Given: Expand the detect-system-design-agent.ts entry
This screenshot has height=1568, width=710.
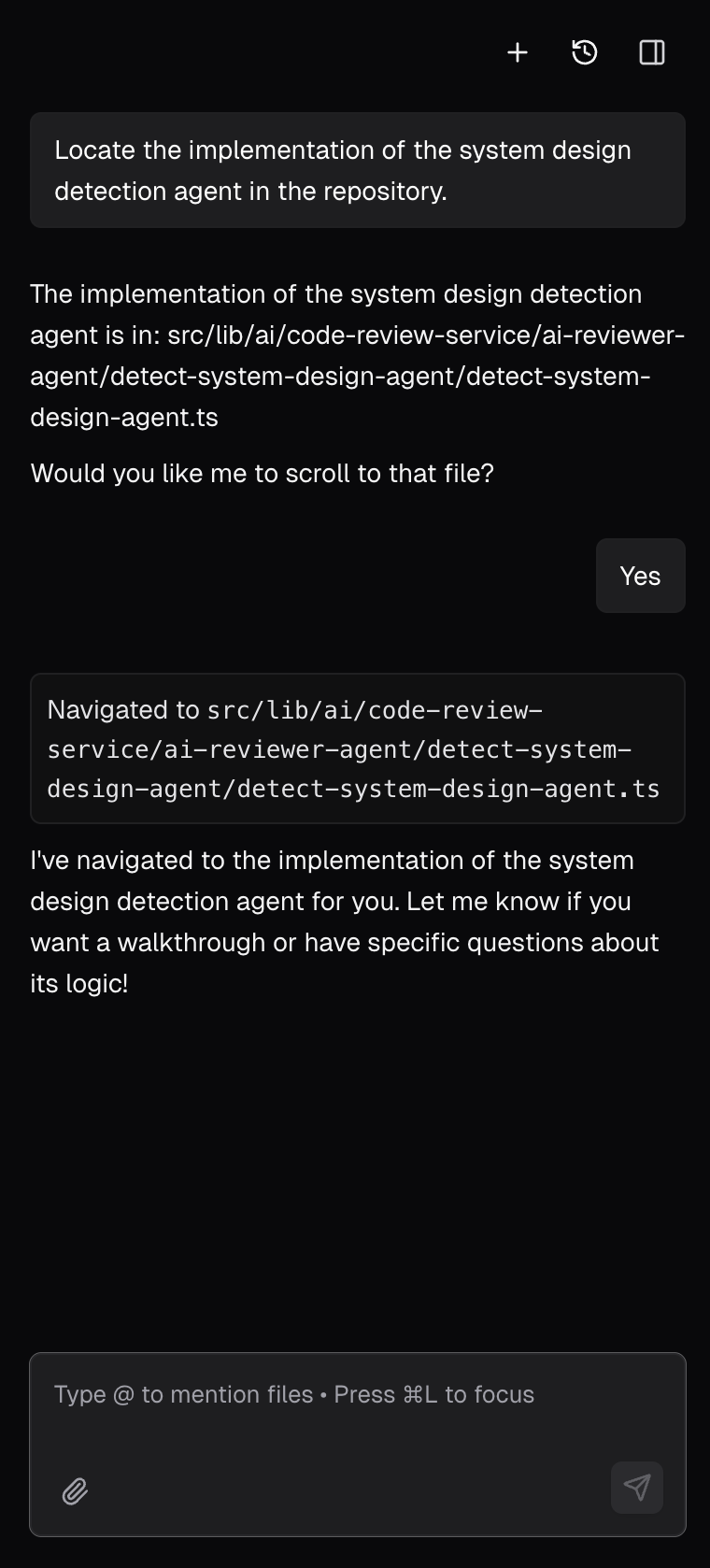Looking at the screenshot, I should 358,748.
